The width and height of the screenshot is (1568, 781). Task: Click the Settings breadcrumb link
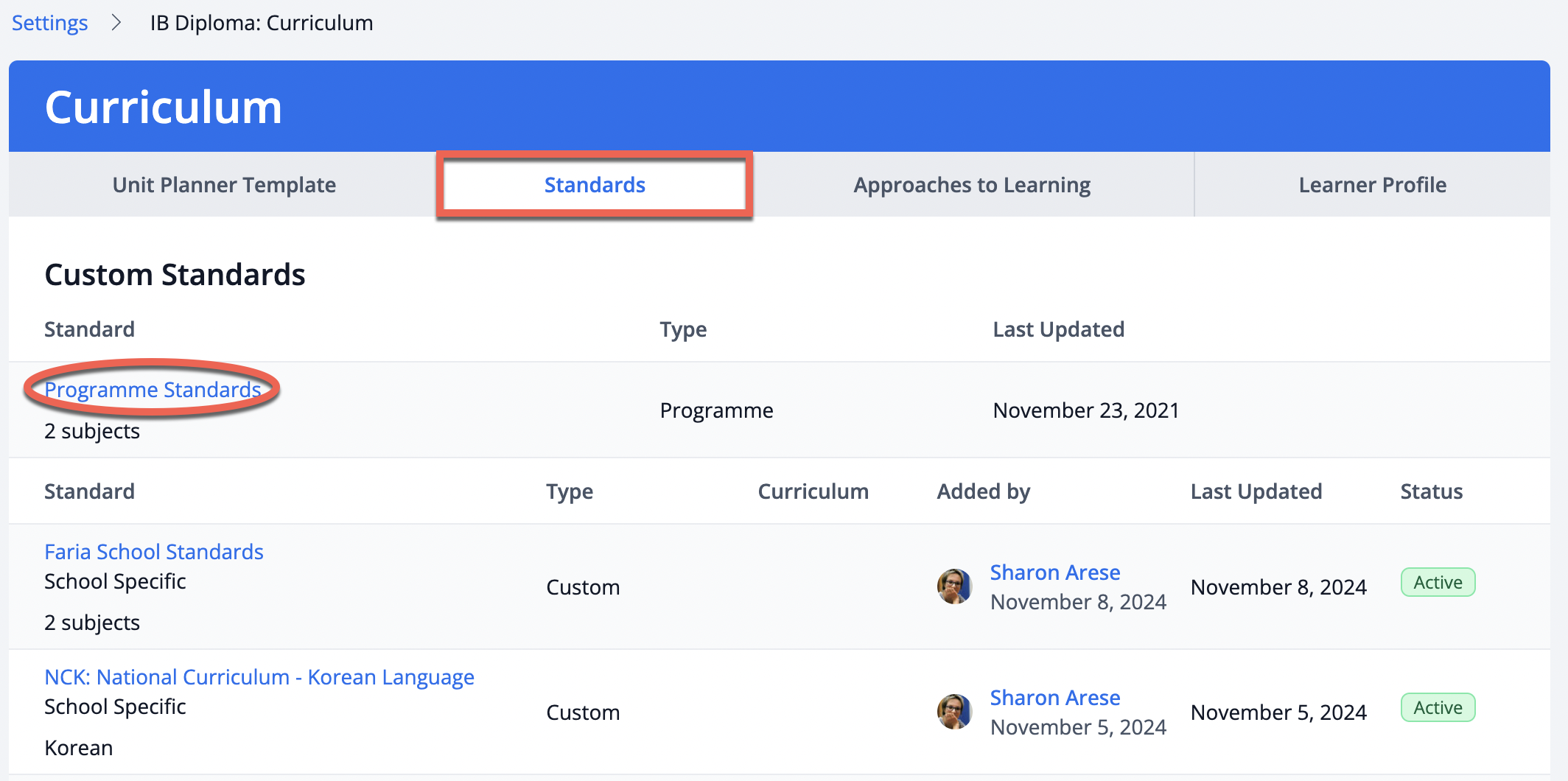[x=49, y=23]
